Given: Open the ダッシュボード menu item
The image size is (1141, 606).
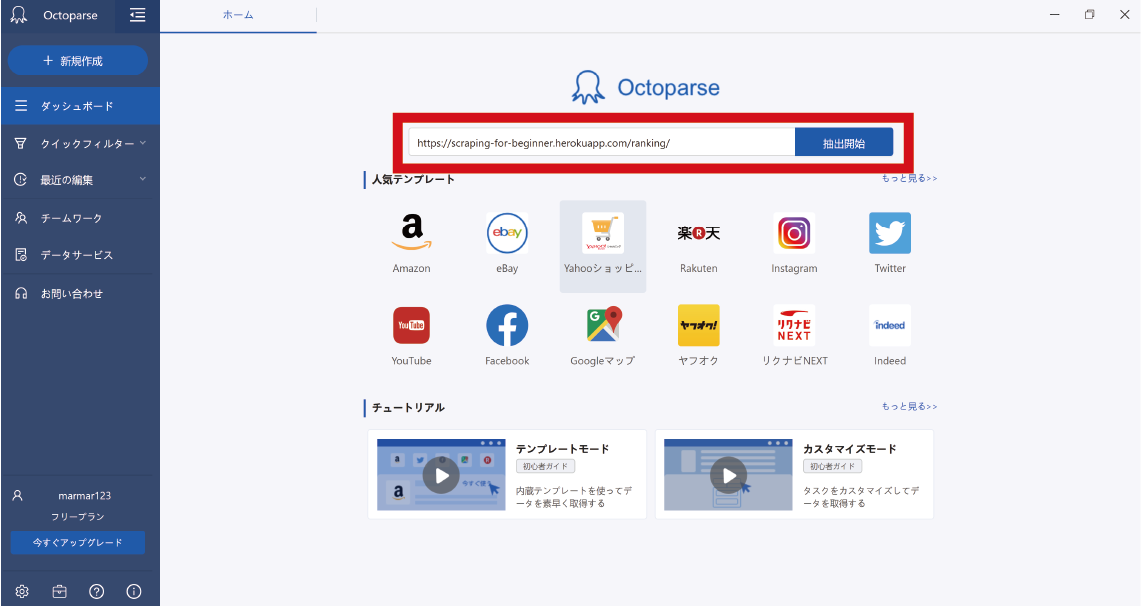Looking at the screenshot, I should point(80,106).
